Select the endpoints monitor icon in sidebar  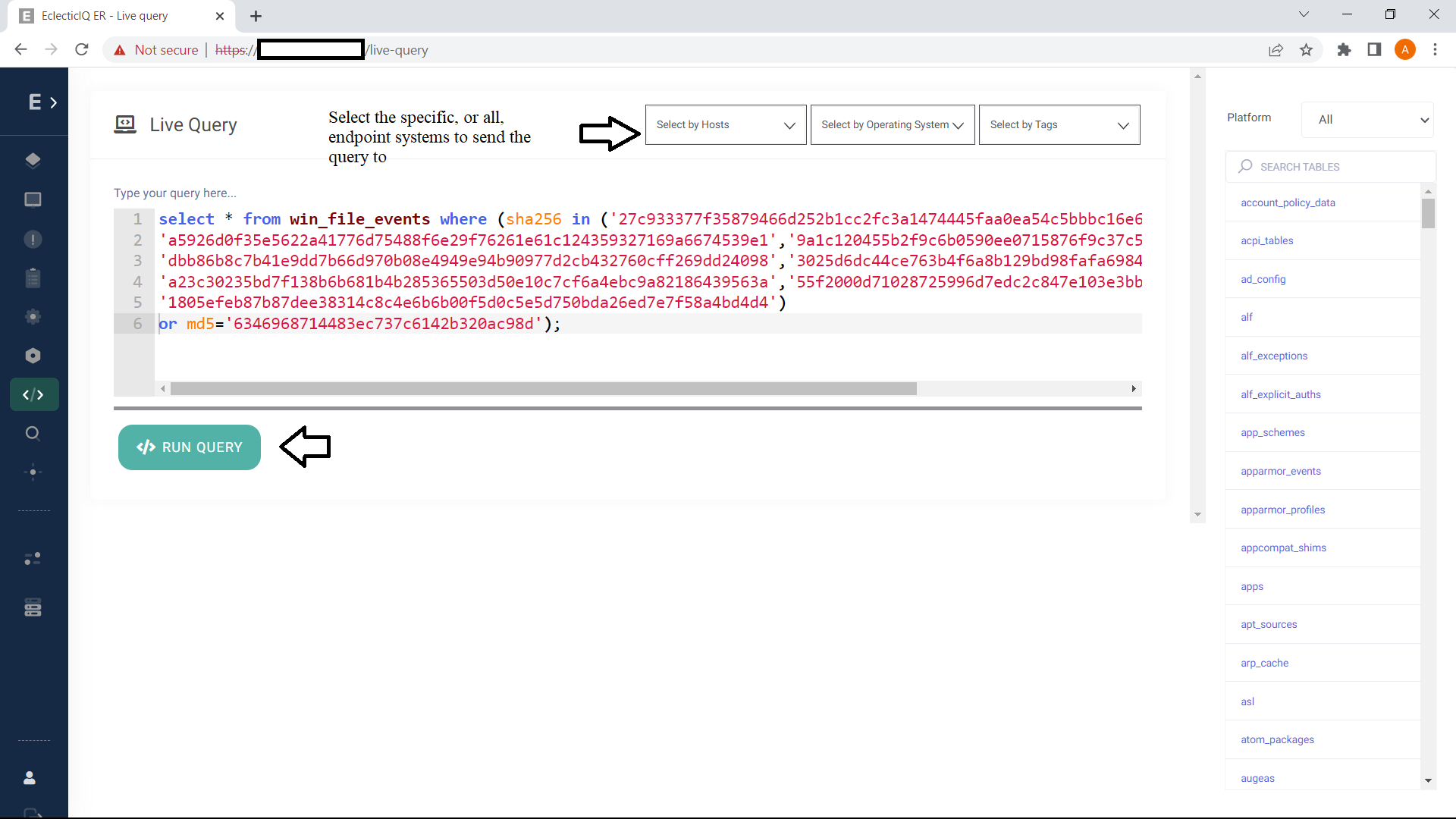click(33, 199)
